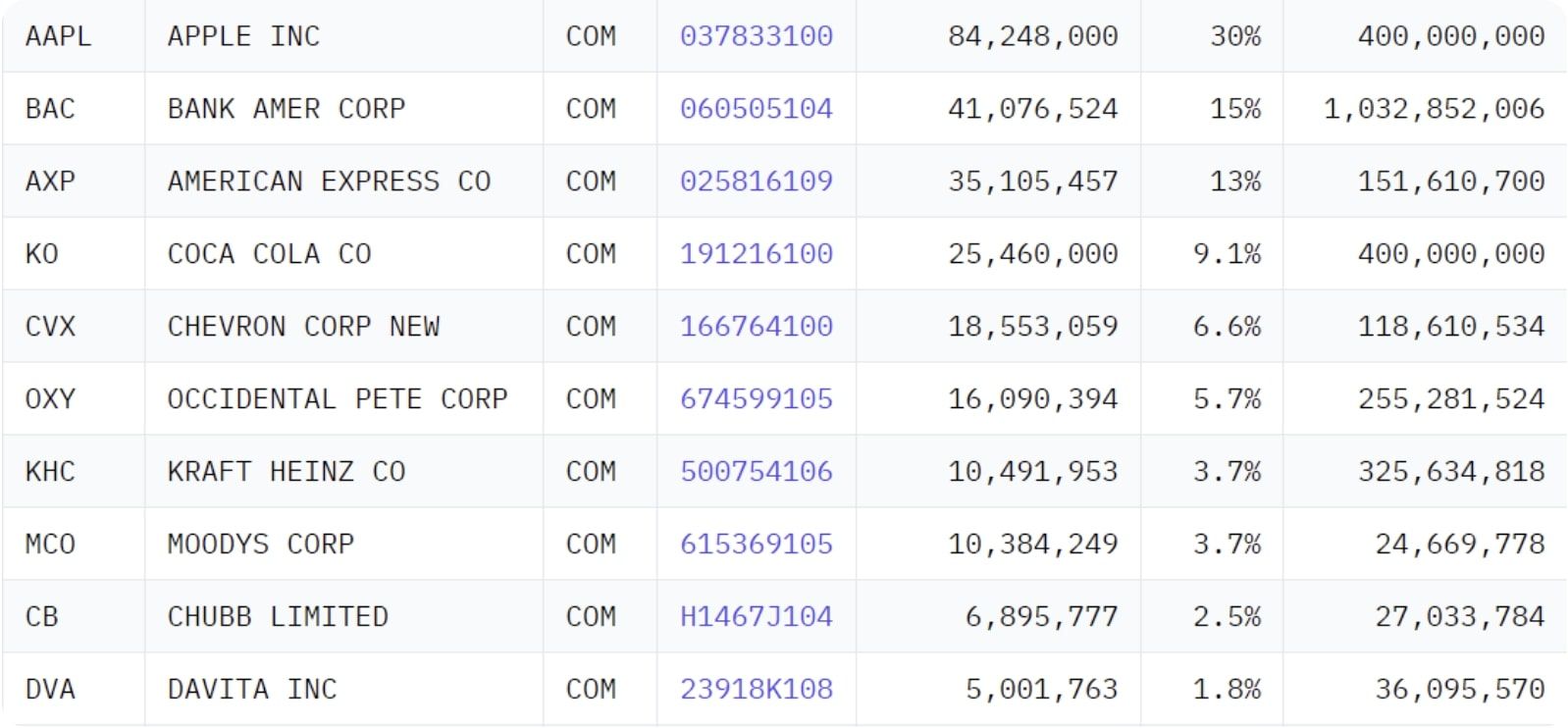
Task: Open the American Express CUSIP link 025816109
Action: (757, 182)
